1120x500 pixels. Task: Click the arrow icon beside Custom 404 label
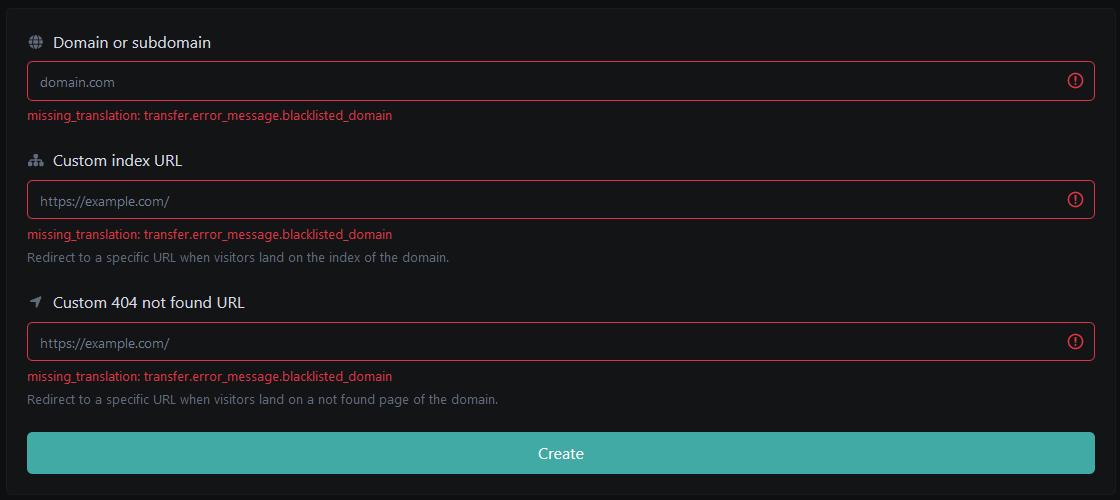(36, 302)
